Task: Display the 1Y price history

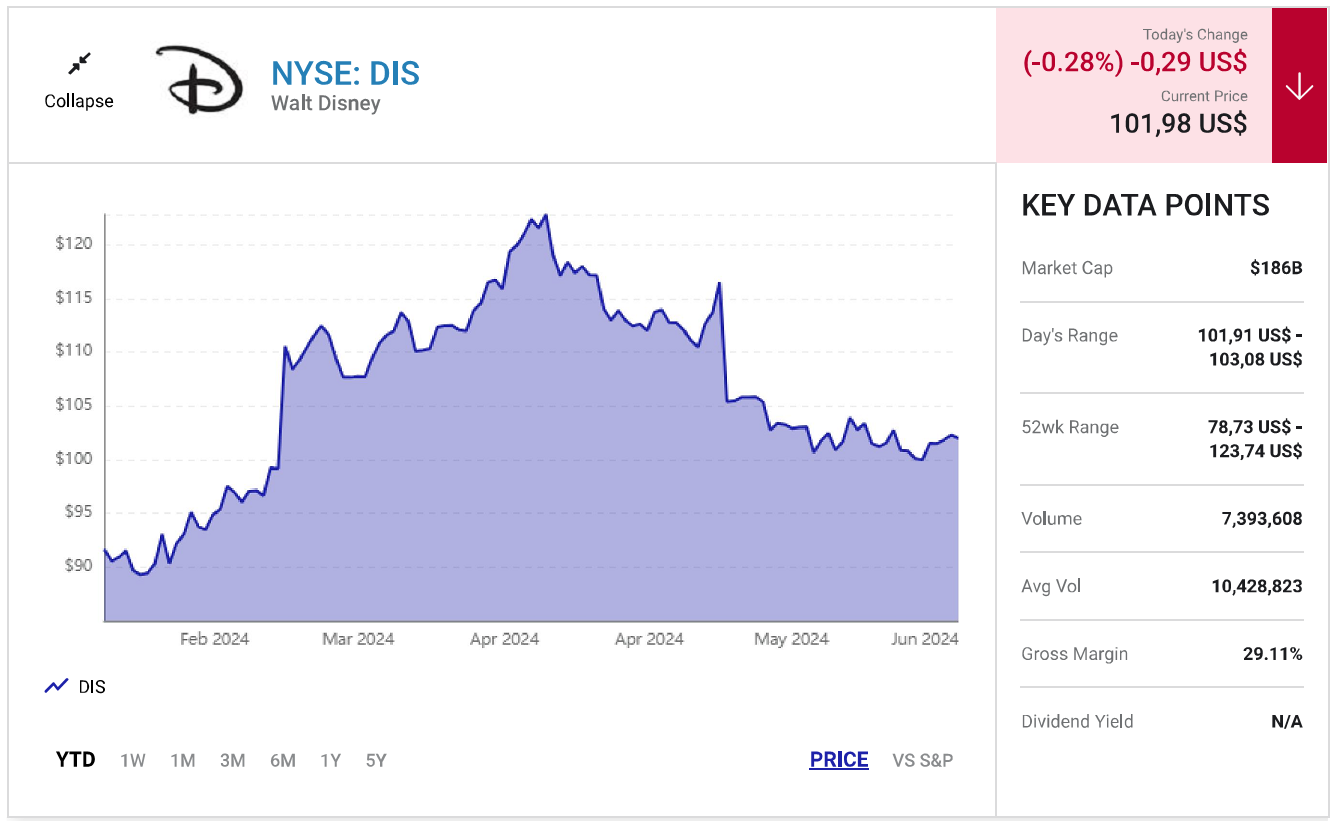Action: coord(330,760)
